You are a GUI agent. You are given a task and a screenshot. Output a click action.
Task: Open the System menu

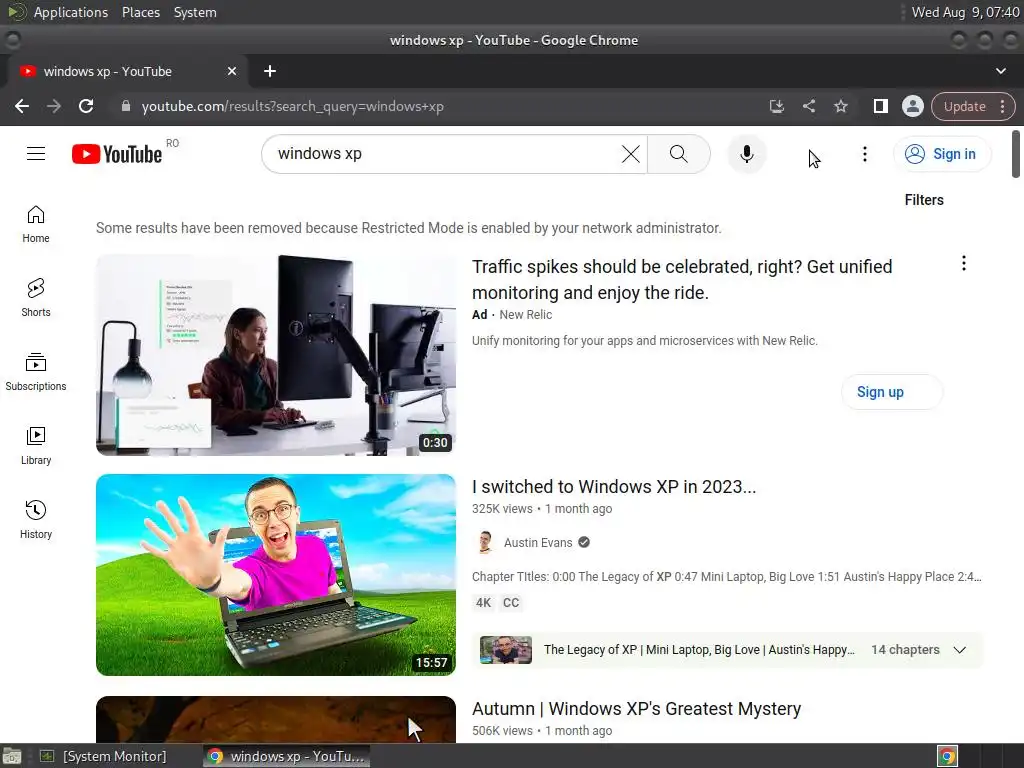[195, 12]
